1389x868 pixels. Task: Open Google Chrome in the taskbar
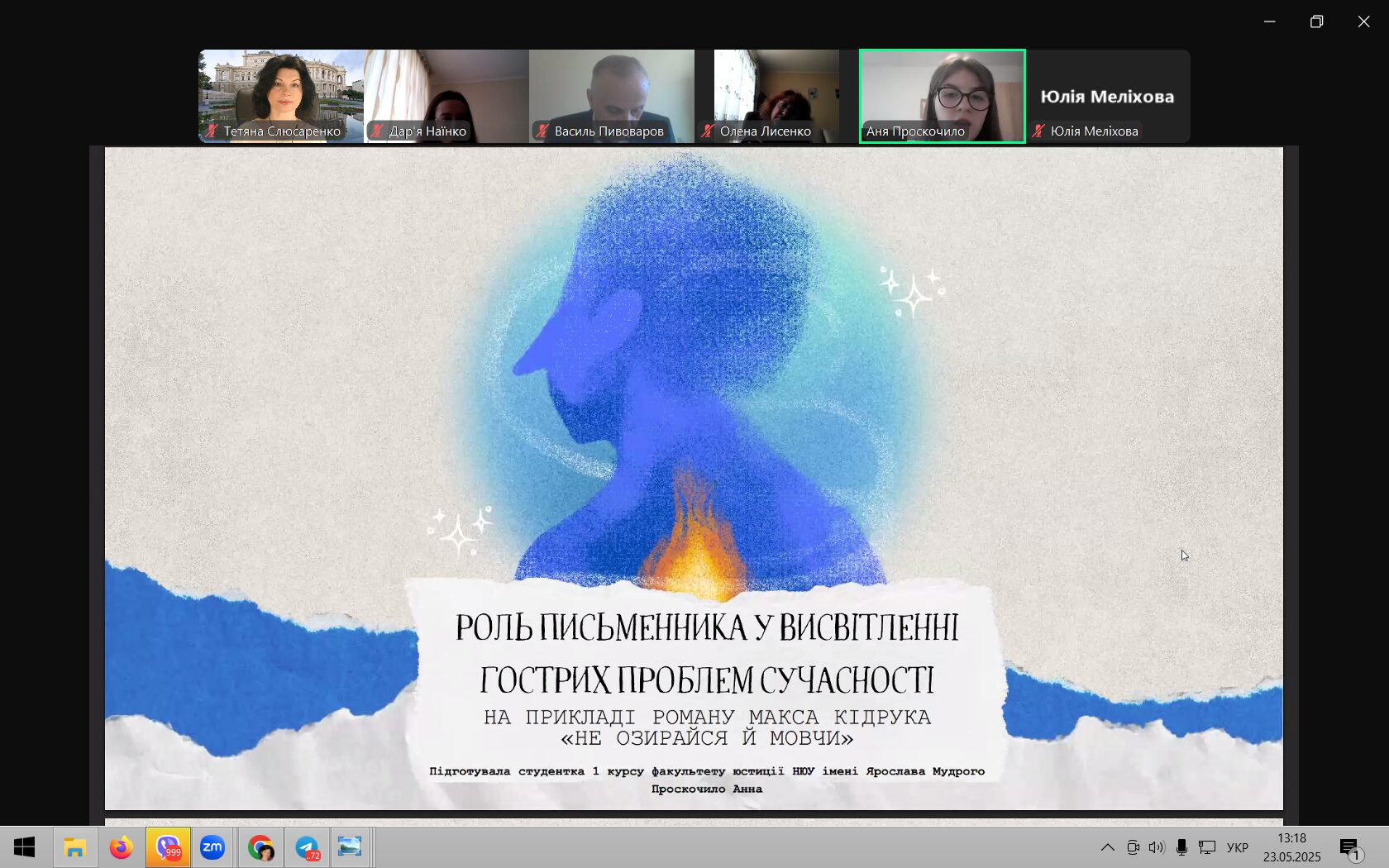point(261,847)
